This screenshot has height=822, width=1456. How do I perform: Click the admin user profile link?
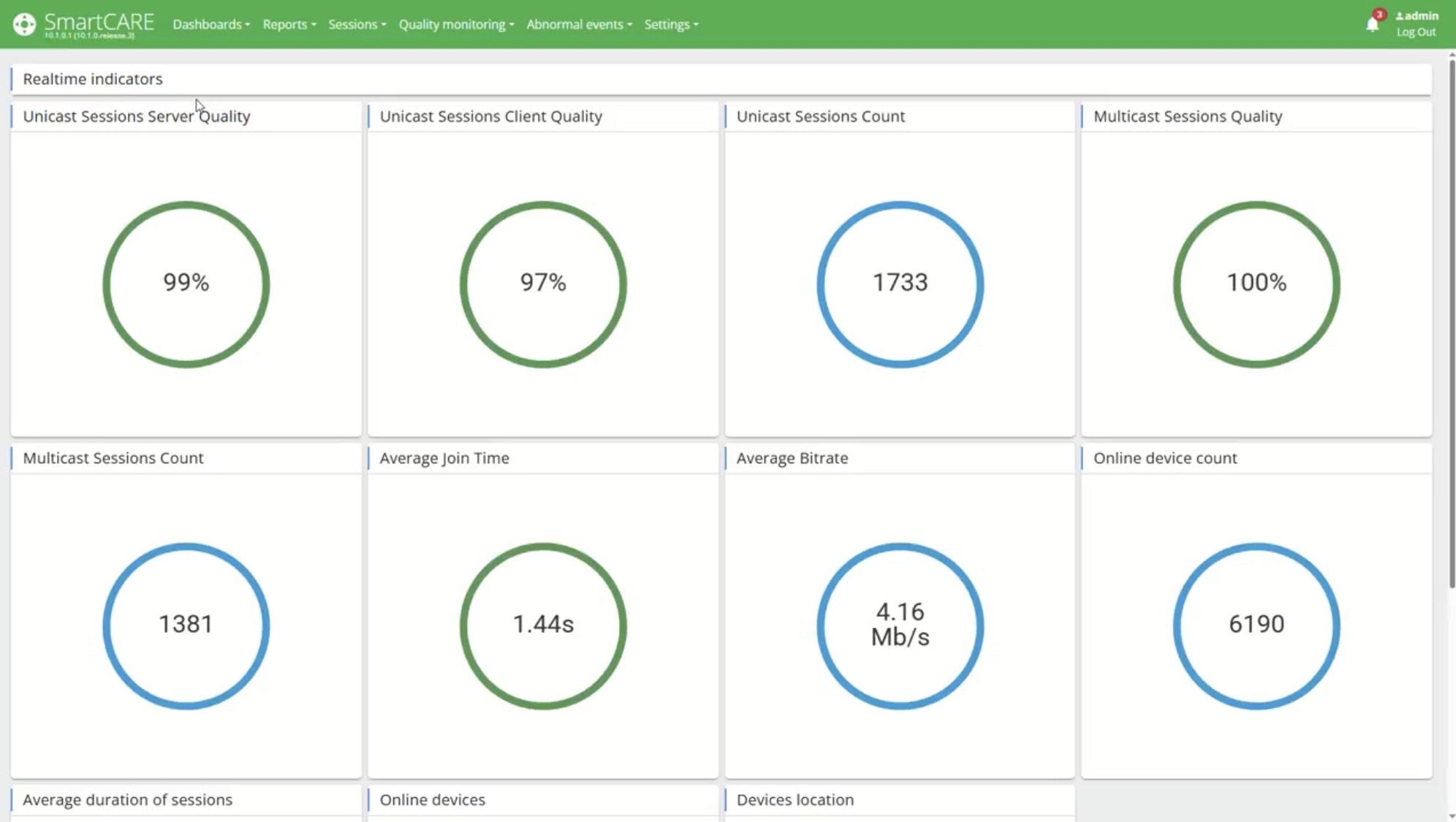pyautogui.click(x=1417, y=15)
